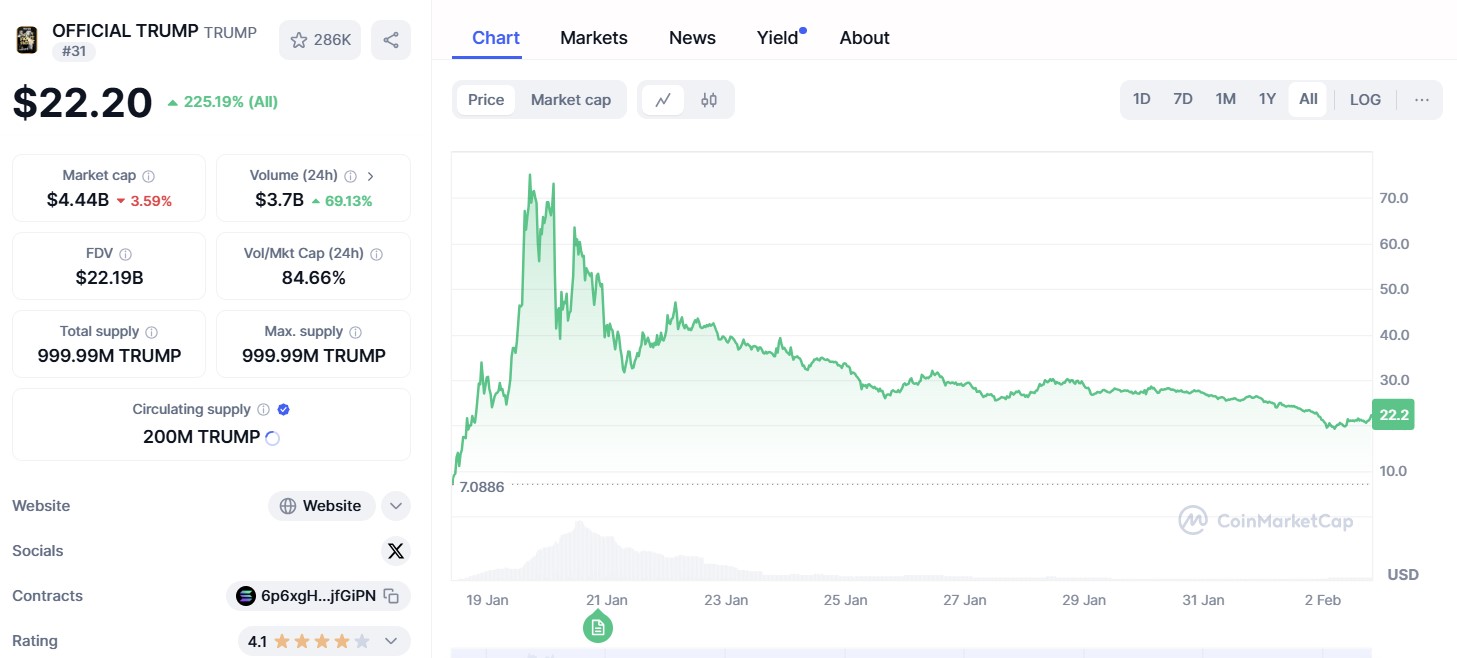
Task: Open the X social profile icon
Action: 396,551
